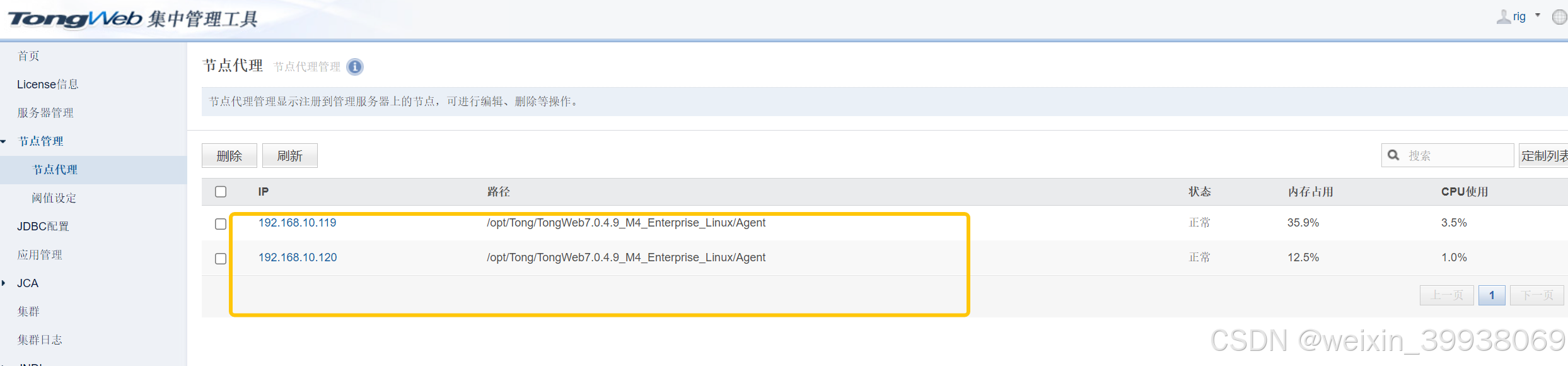The width and height of the screenshot is (1568, 366).
Task: Go to 服务器管理 in sidebar
Action: tap(45, 113)
